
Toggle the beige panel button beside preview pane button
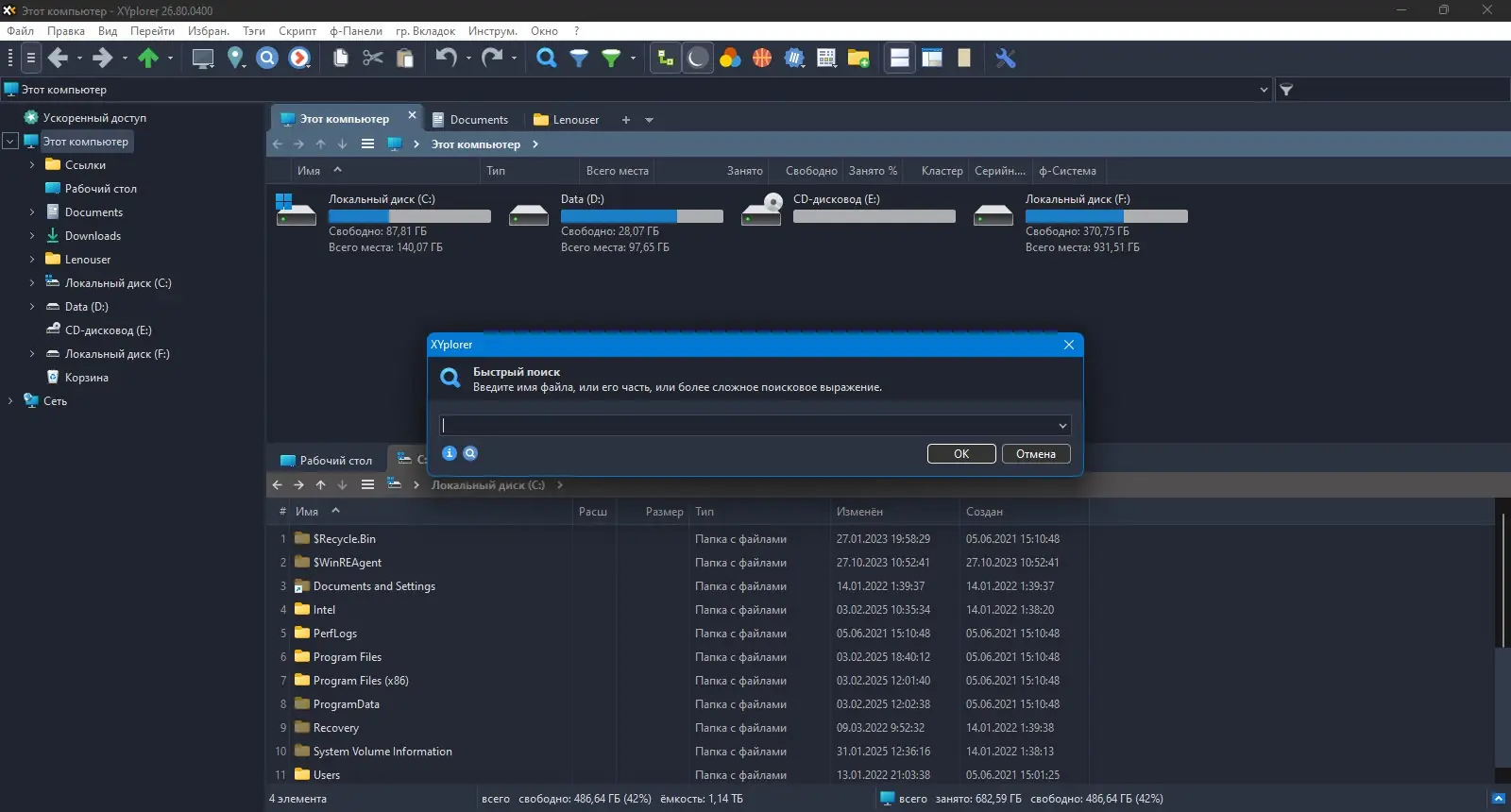964,59
